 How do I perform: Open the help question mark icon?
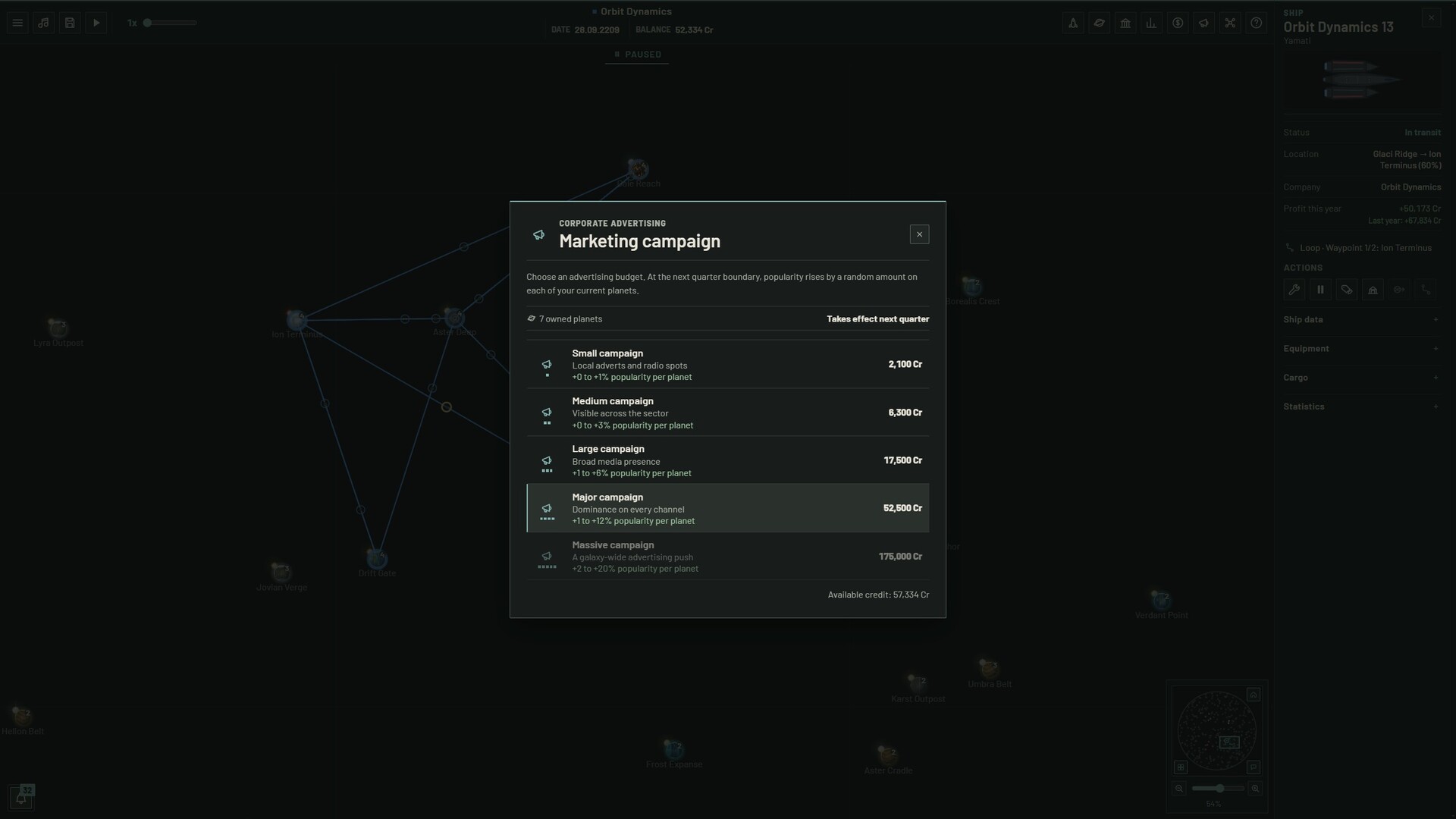1257,23
